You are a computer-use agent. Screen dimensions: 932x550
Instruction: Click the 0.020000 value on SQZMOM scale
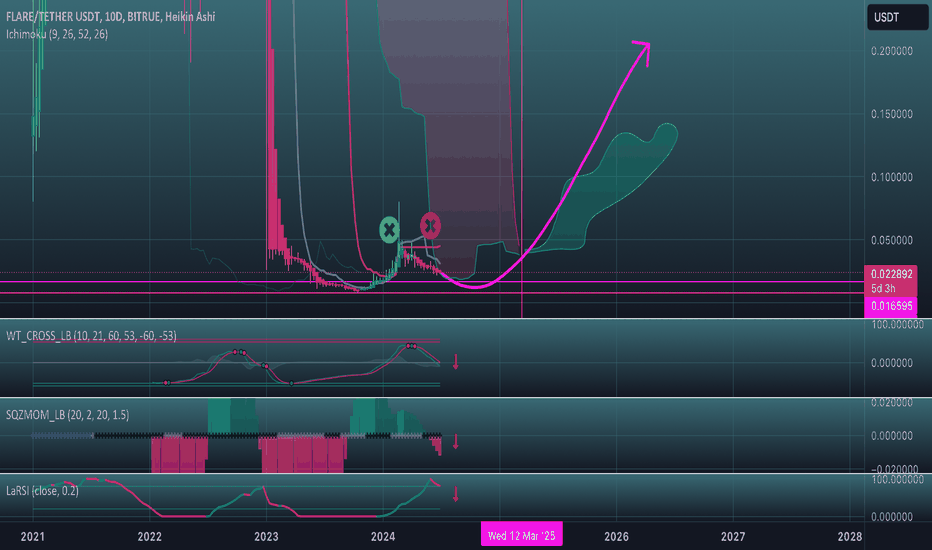tap(892, 403)
